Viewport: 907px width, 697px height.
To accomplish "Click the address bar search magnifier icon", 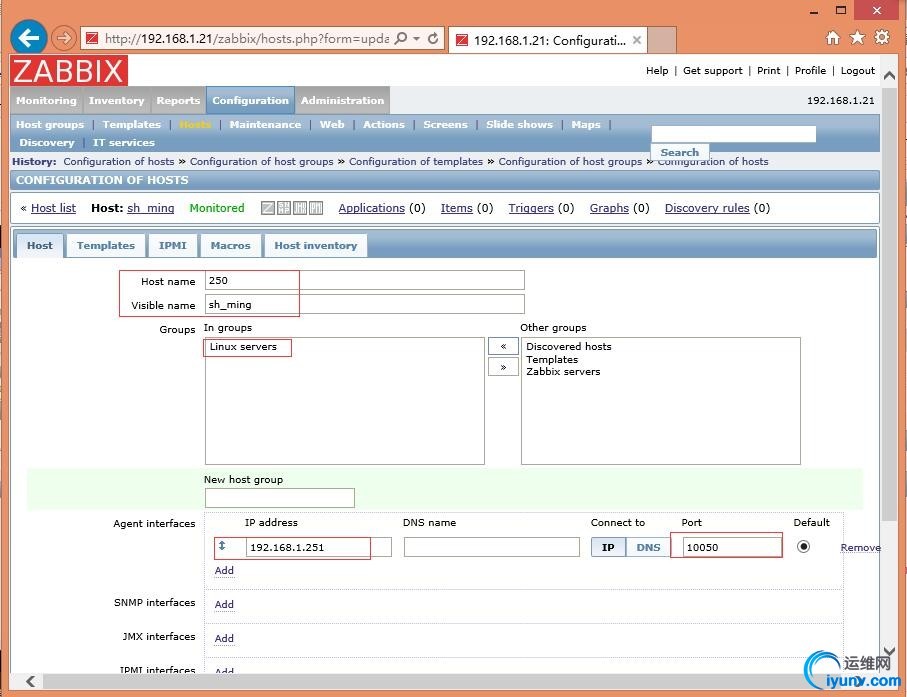I will pos(400,38).
